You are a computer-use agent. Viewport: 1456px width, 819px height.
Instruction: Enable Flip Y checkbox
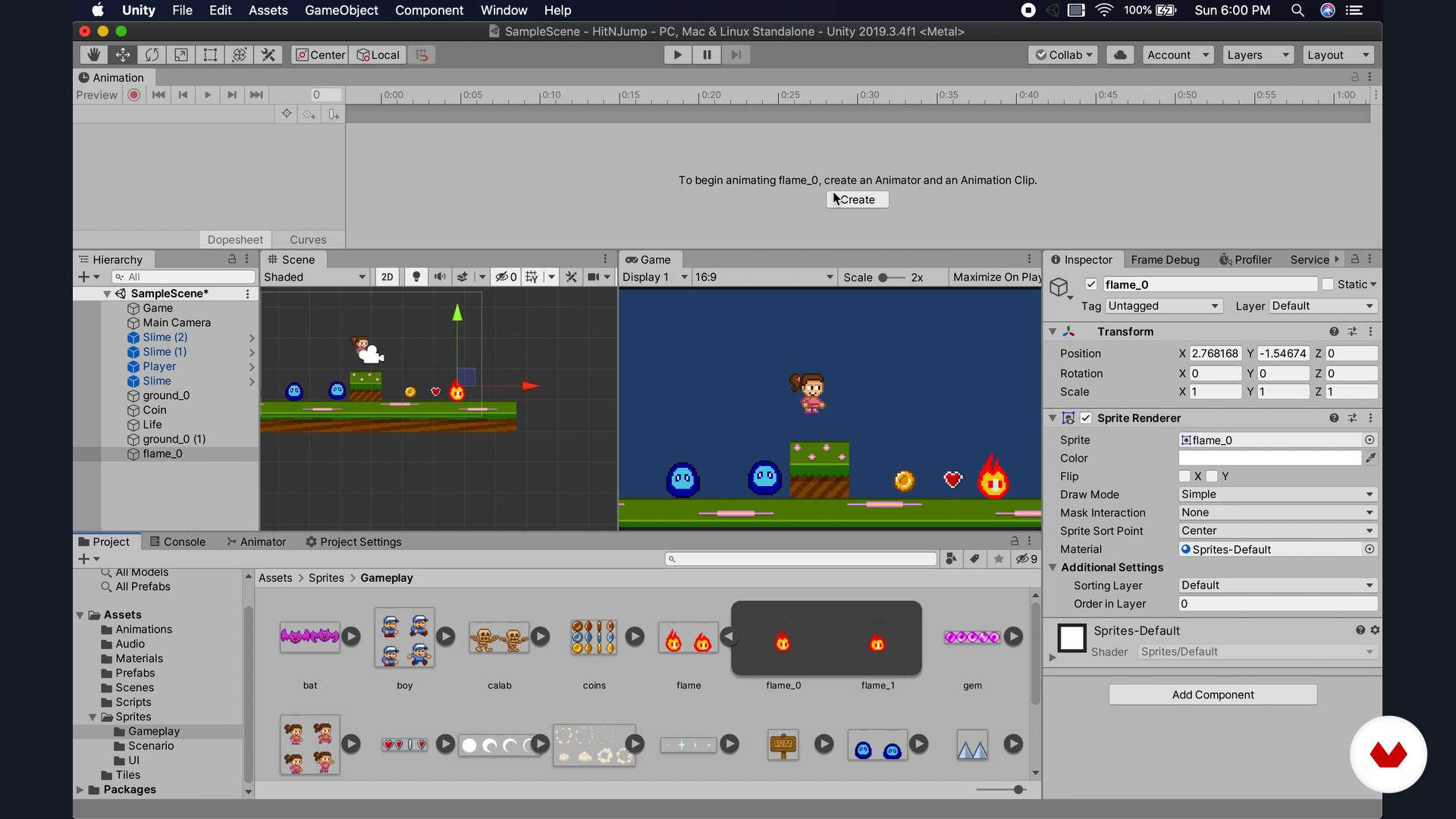click(1212, 476)
